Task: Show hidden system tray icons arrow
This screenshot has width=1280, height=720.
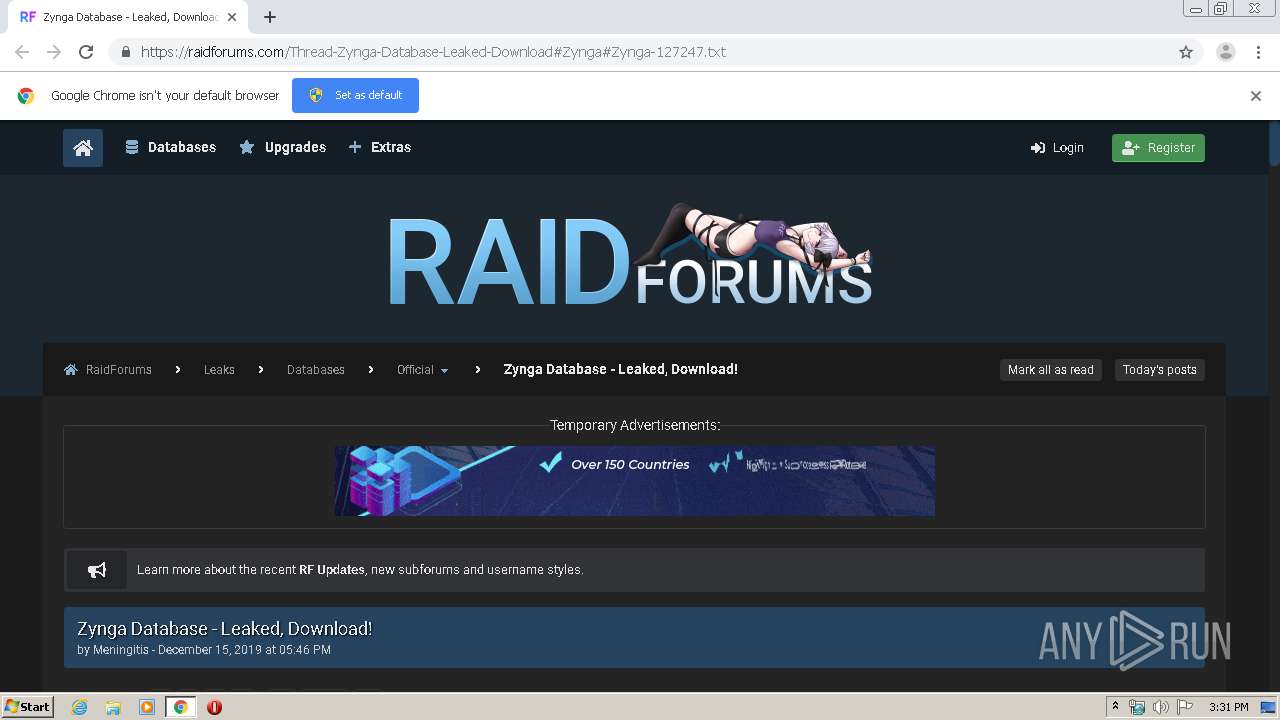Action: 1115,707
